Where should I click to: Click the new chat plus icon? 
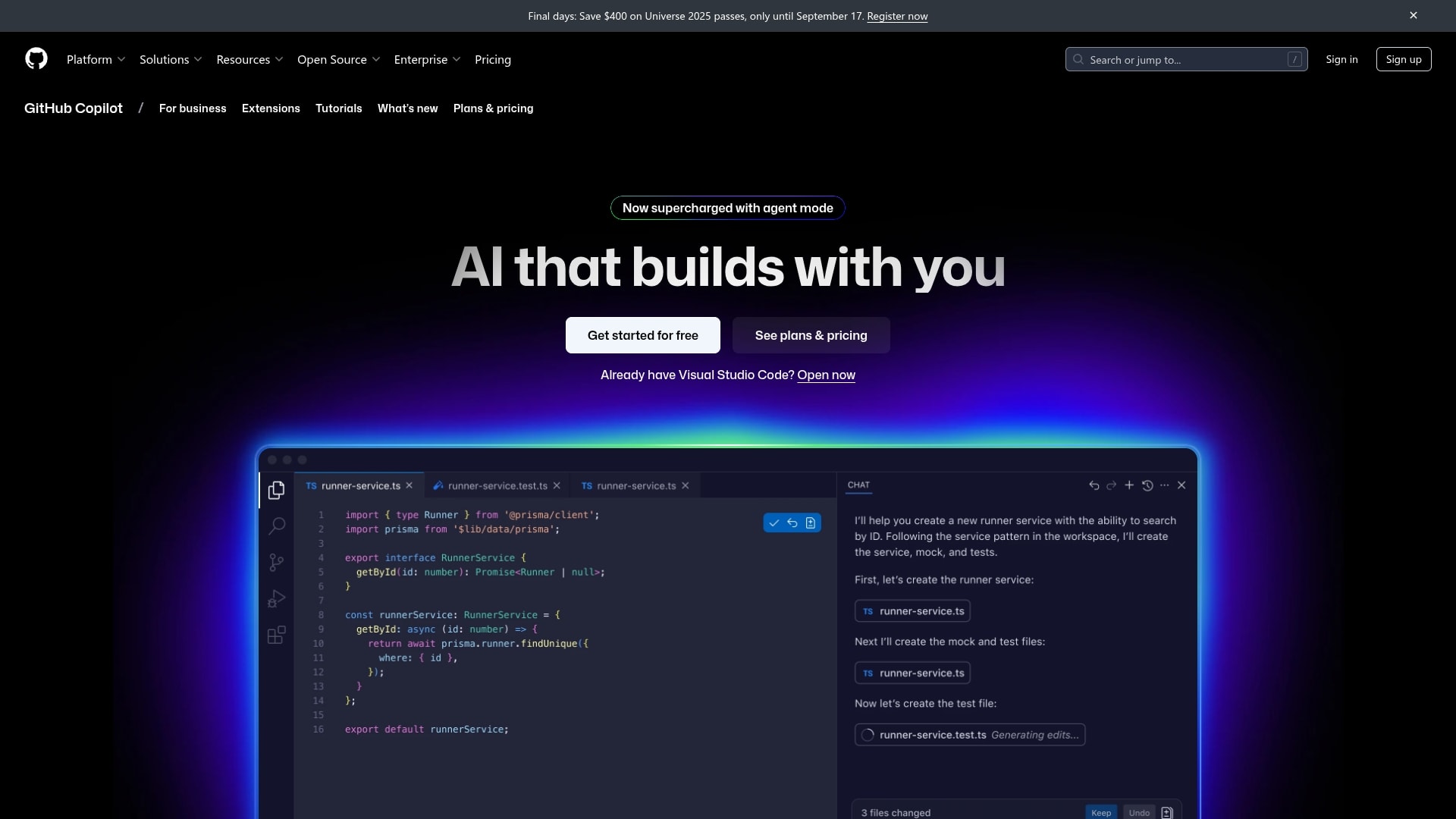1129,485
